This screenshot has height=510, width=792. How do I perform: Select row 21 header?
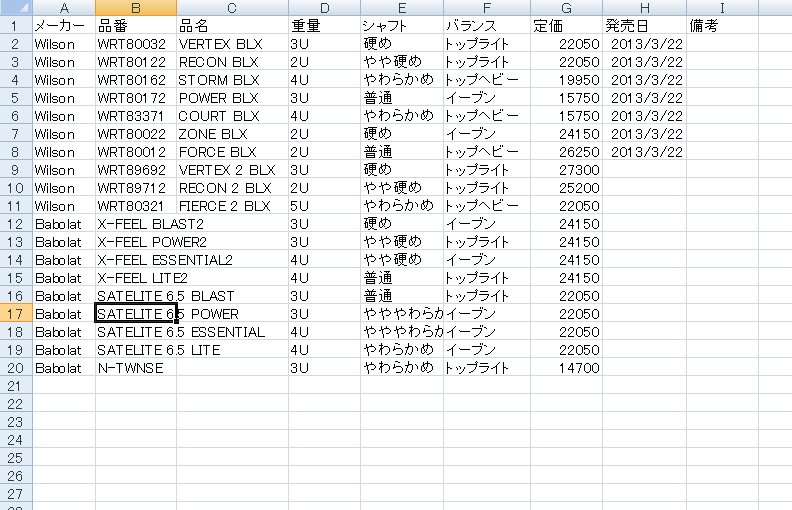click(16, 386)
